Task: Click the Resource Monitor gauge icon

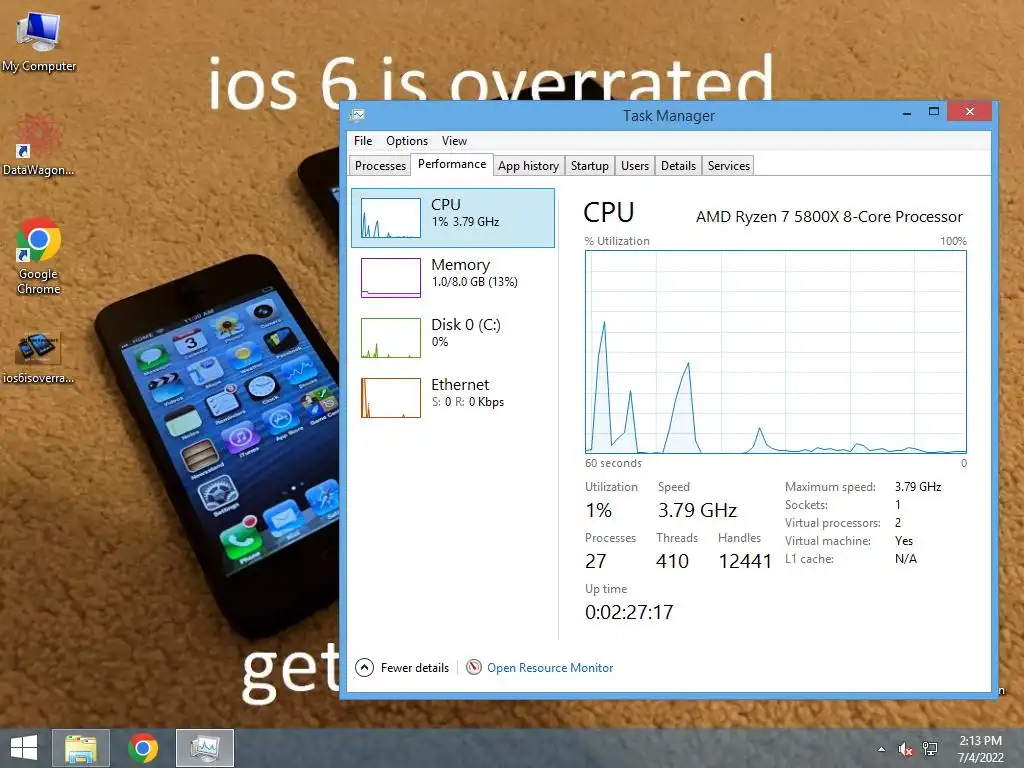Action: (474, 667)
